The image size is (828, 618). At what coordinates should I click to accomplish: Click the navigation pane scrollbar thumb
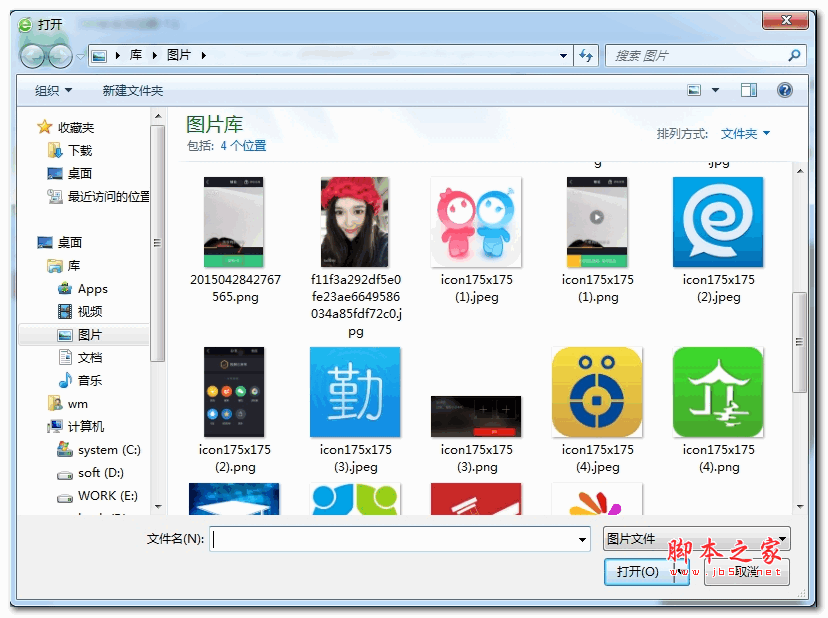[157, 244]
